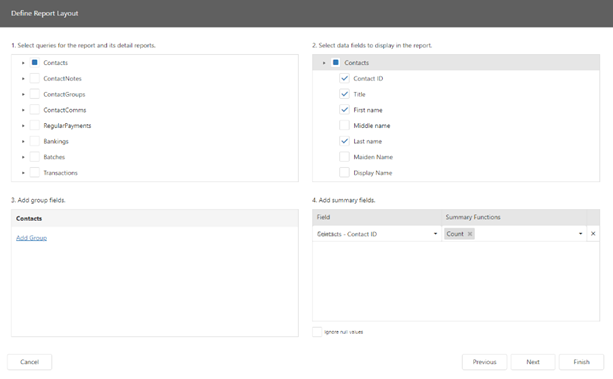Expand the ContactNotes query node
Viewport: 613px width, 379px height.
tap(23, 79)
